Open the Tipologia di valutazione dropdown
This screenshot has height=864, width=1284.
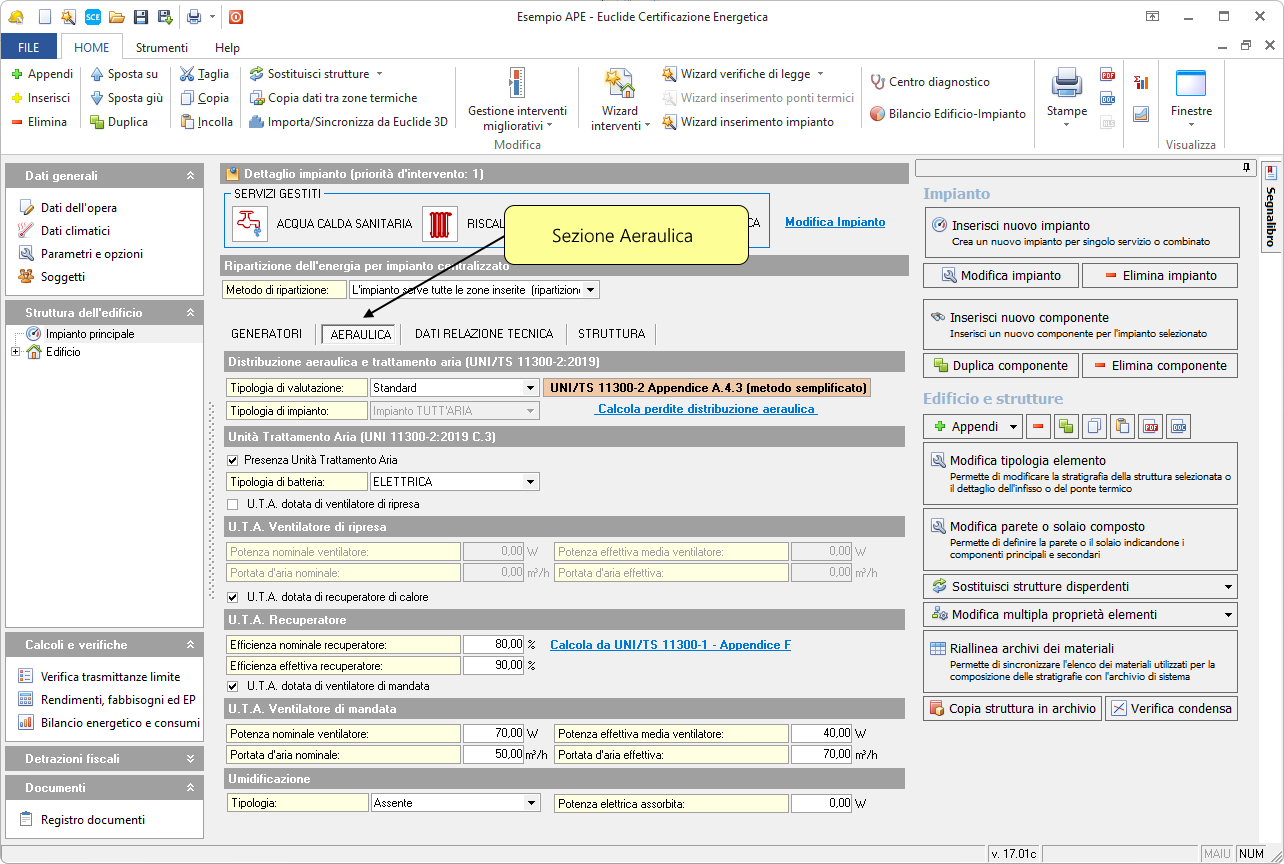click(x=530, y=388)
